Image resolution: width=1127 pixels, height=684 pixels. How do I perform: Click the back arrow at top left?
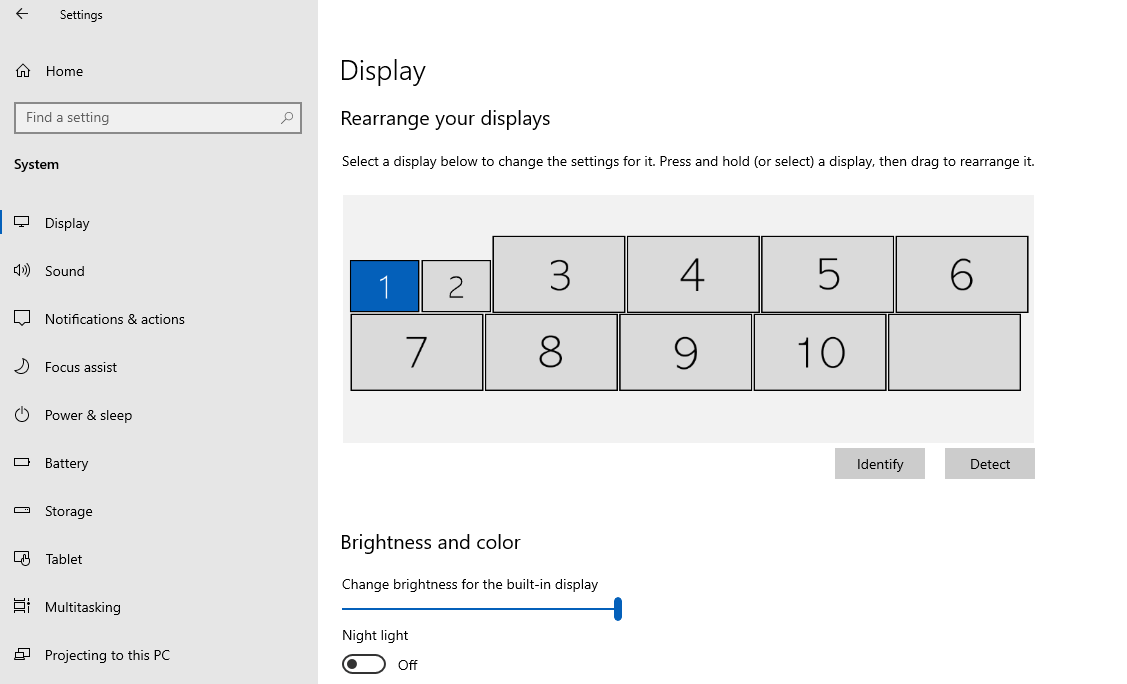point(20,14)
